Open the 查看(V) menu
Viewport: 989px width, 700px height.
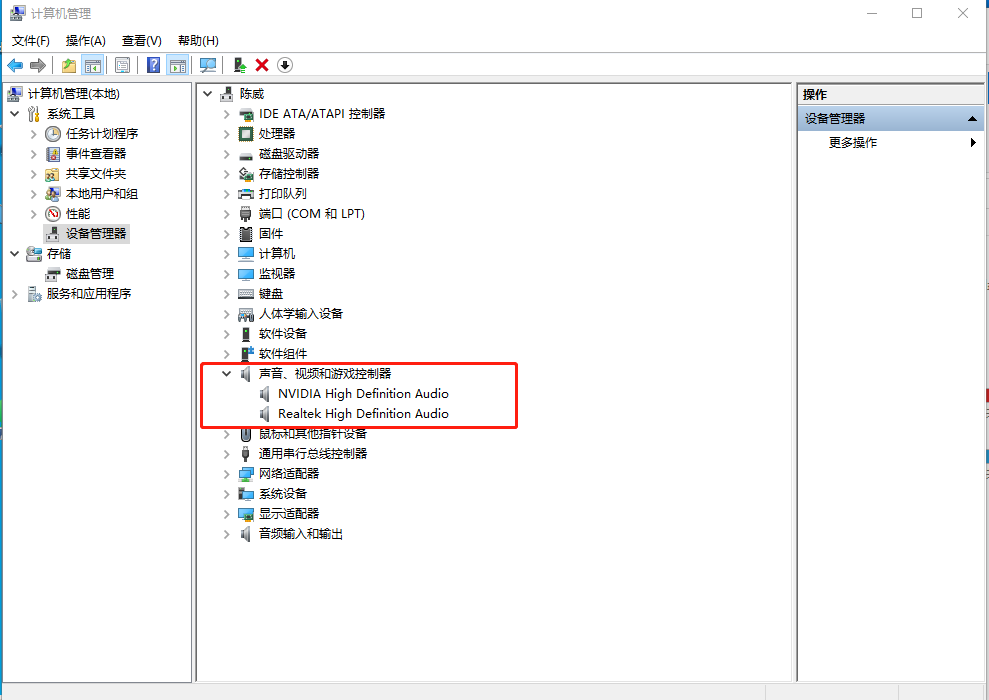click(141, 41)
